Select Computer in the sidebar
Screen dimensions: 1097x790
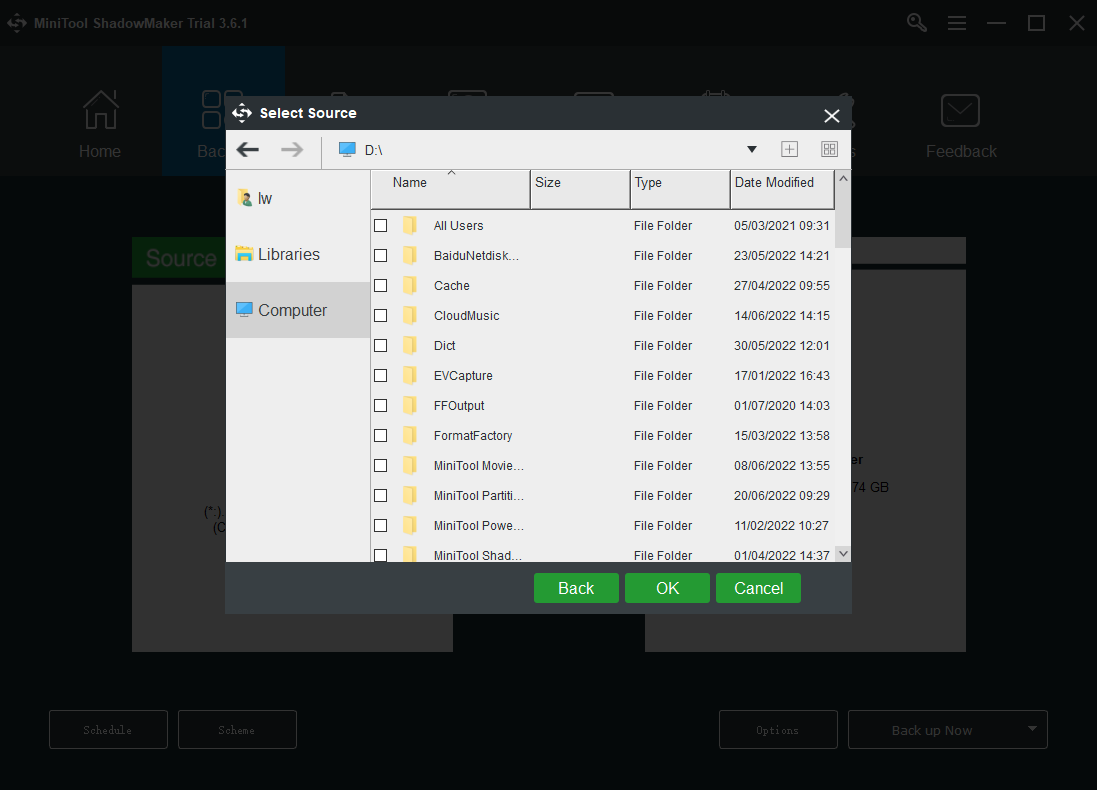point(298,310)
